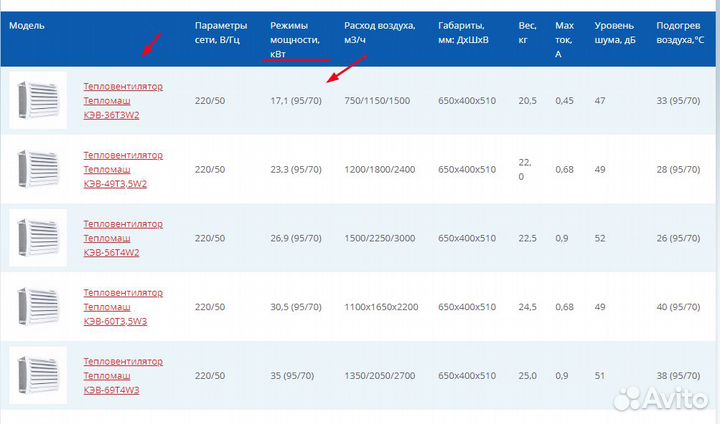This screenshot has height=424, width=720.
Task: Open the Тепломаш КЭВ-60Т3,5W3 product link
Action: (x=122, y=307)
